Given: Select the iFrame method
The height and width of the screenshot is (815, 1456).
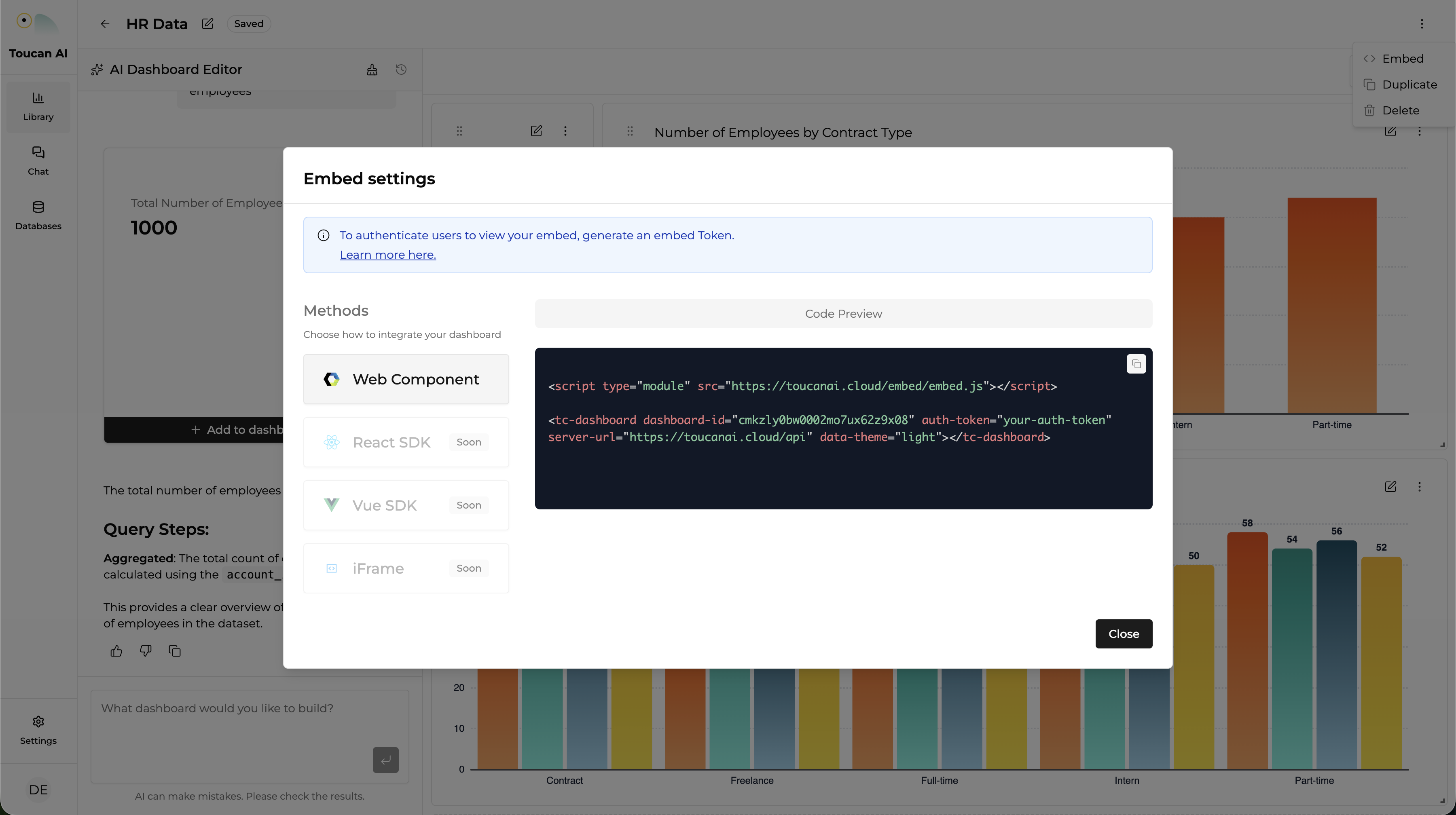Looking at the screenshot, I should [406, 568].
